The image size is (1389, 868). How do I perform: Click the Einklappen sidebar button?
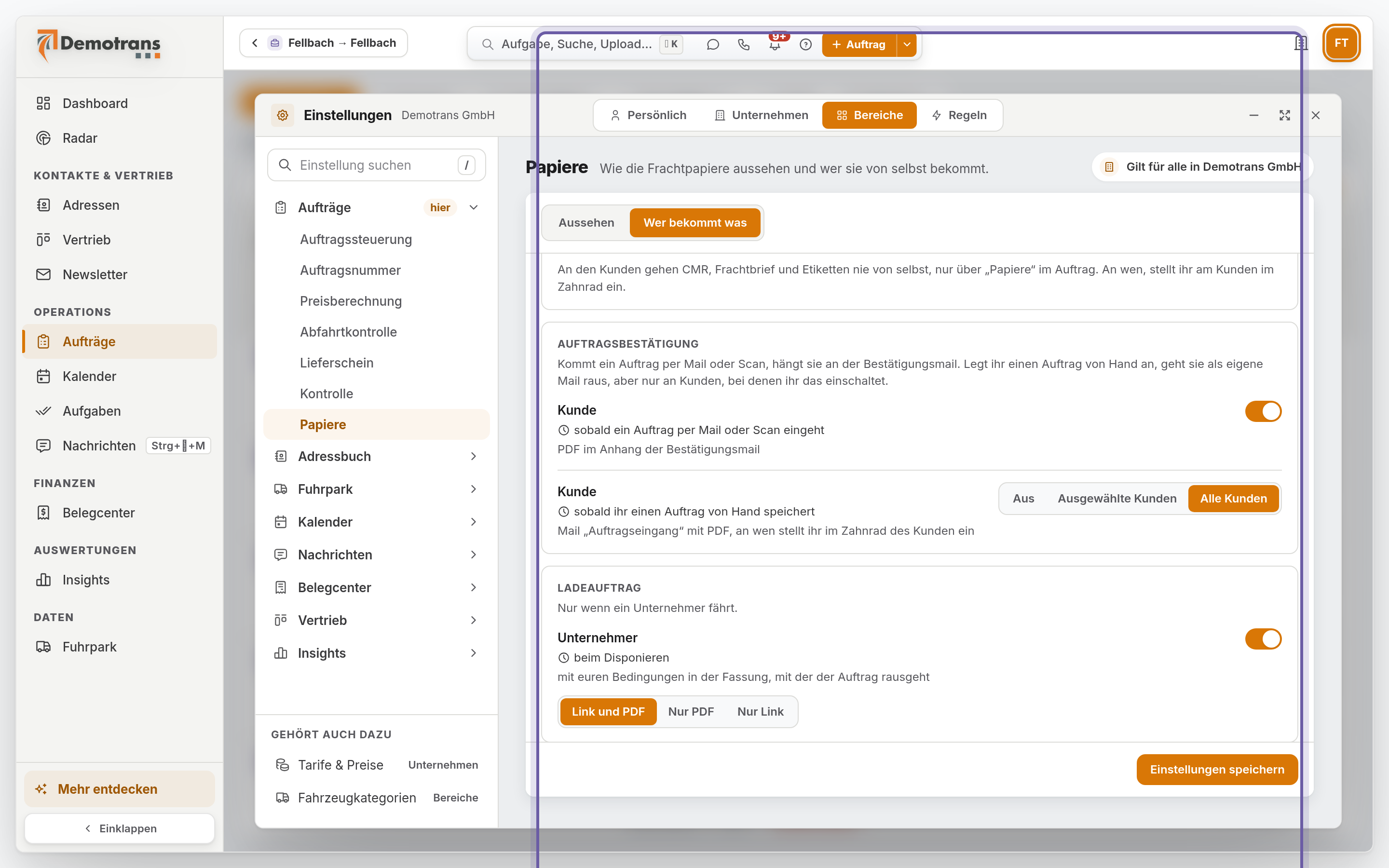click(x=120, y=828)
